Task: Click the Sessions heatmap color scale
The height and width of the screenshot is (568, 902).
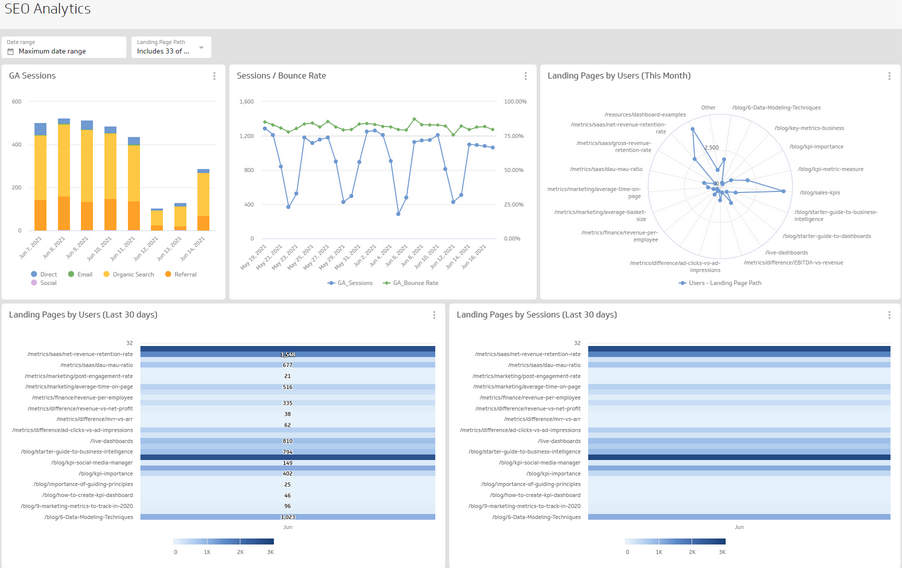Action: (675, 541)
